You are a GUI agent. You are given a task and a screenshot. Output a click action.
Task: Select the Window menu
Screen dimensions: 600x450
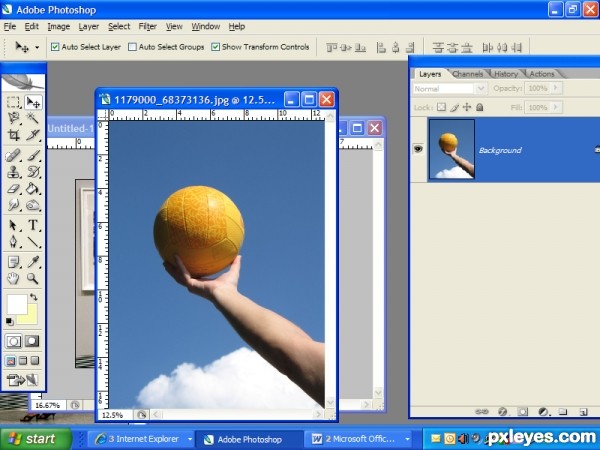pos(206,26)
